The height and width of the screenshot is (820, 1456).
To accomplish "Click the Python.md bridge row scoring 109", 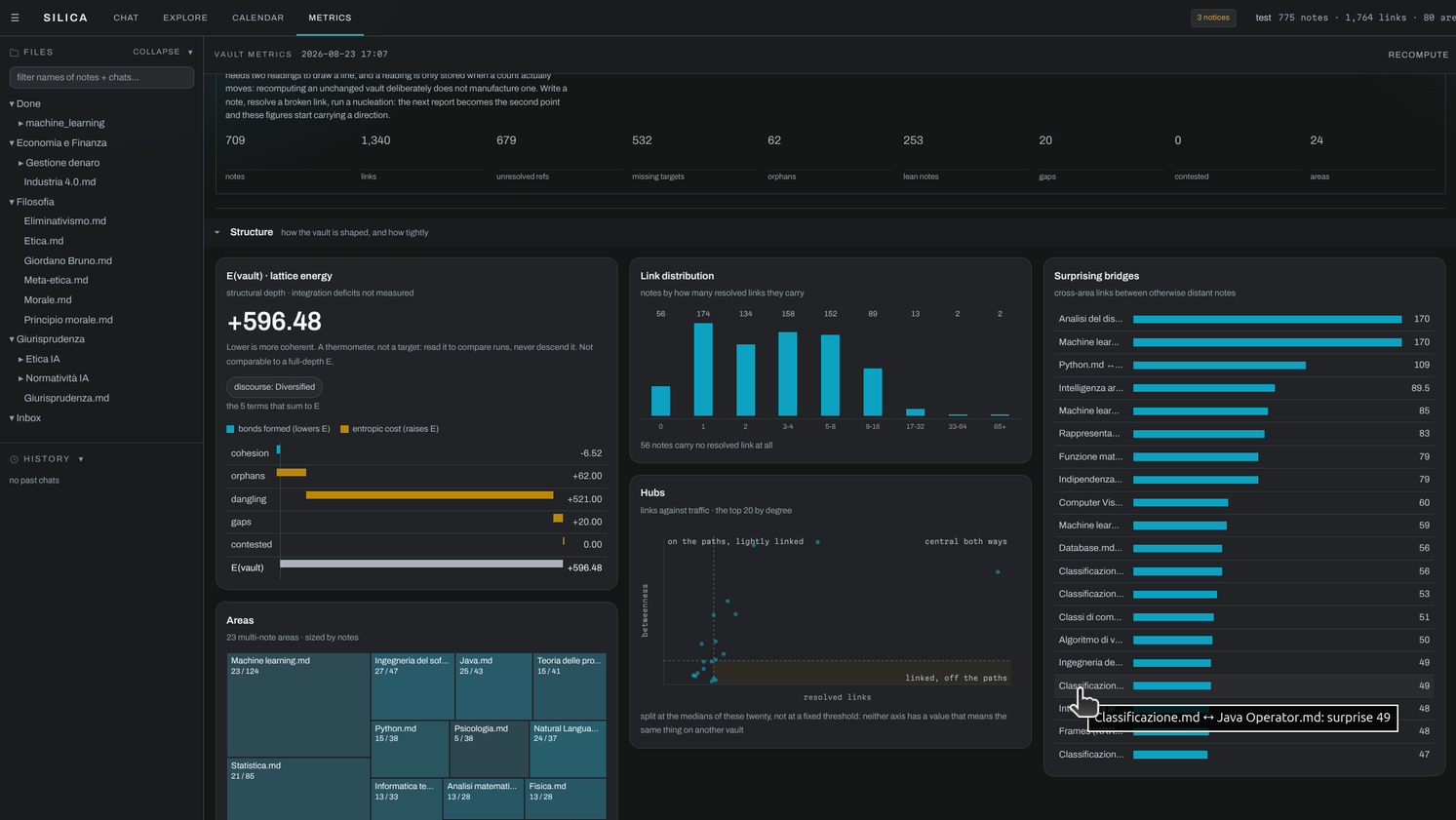I will pos(1244,365).
